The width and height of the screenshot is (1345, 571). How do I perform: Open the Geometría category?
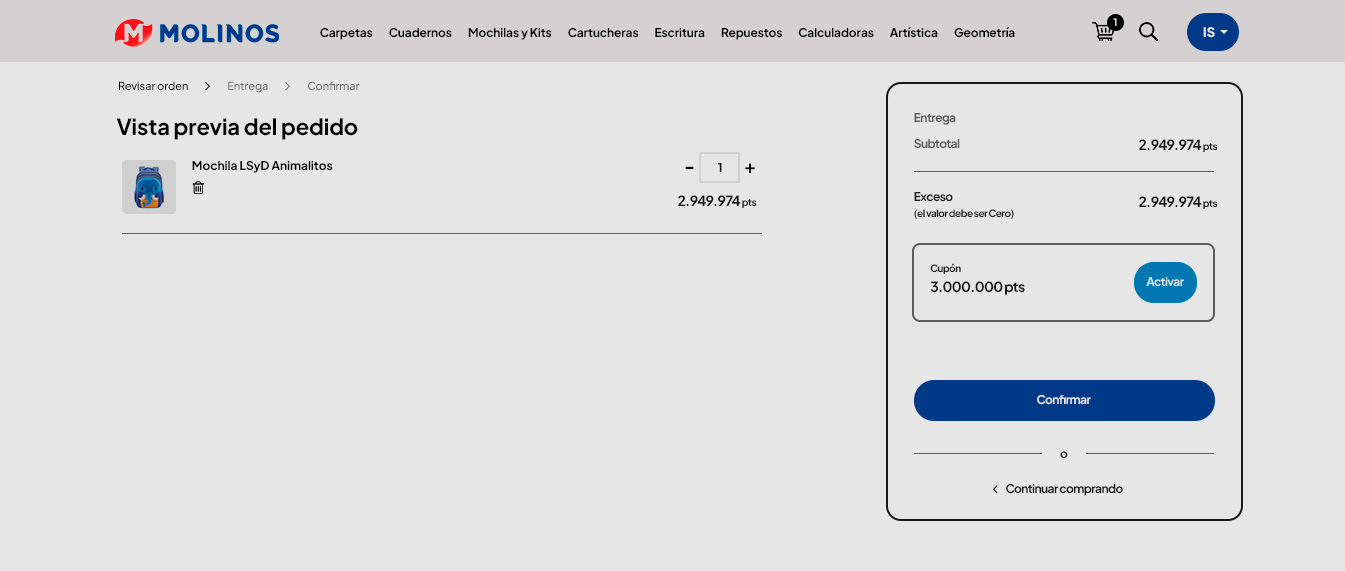click(984, 33)
